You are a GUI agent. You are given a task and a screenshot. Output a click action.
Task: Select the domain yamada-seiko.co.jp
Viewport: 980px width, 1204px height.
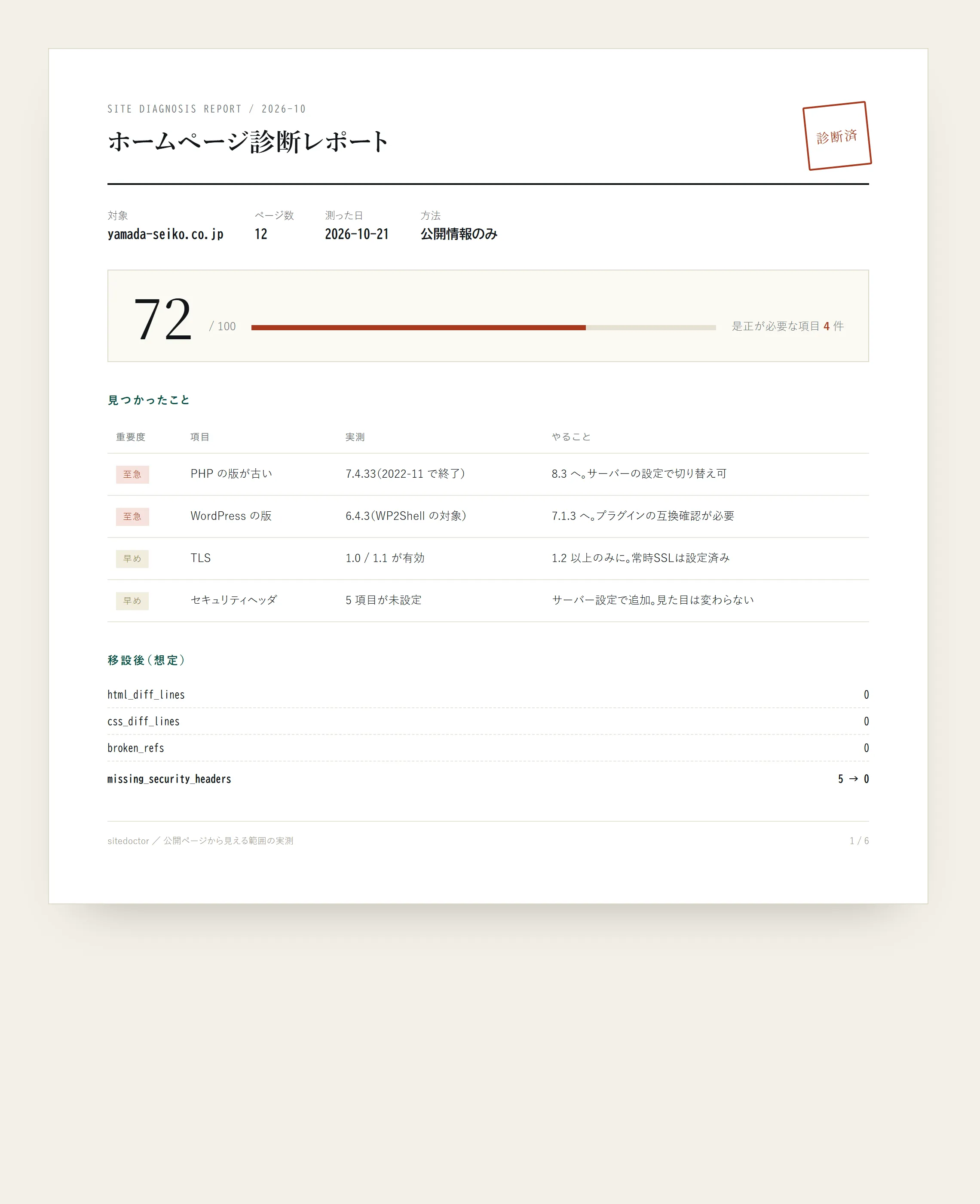165,234
